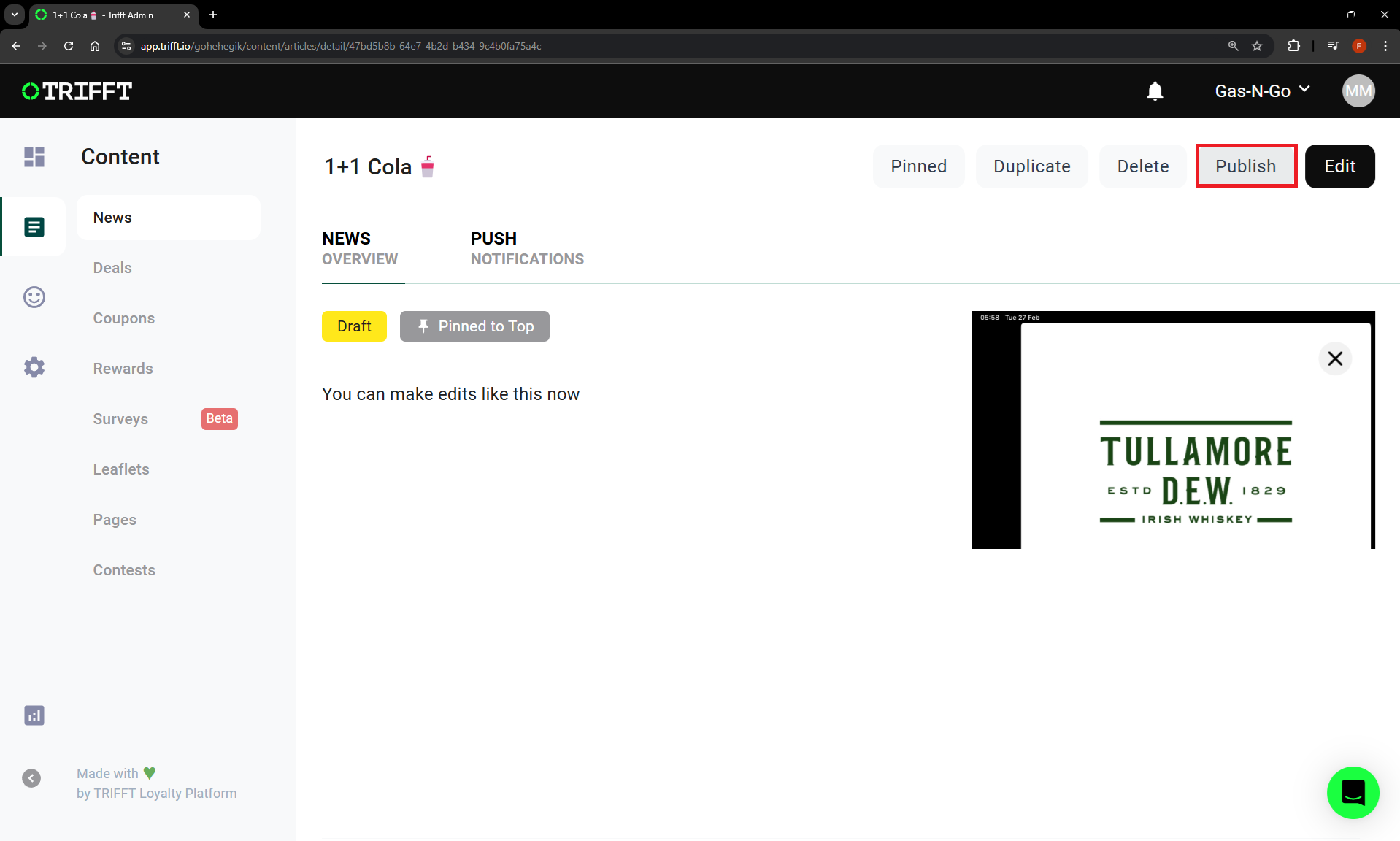Open the notifications bell
1400x841 pixels.
point(1155,91)
